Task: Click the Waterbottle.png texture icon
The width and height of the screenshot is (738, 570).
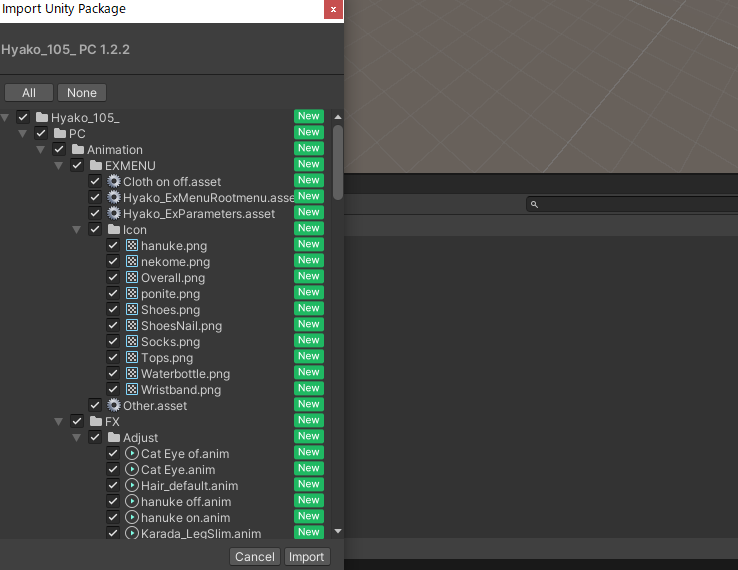Action: pos(132,373)
